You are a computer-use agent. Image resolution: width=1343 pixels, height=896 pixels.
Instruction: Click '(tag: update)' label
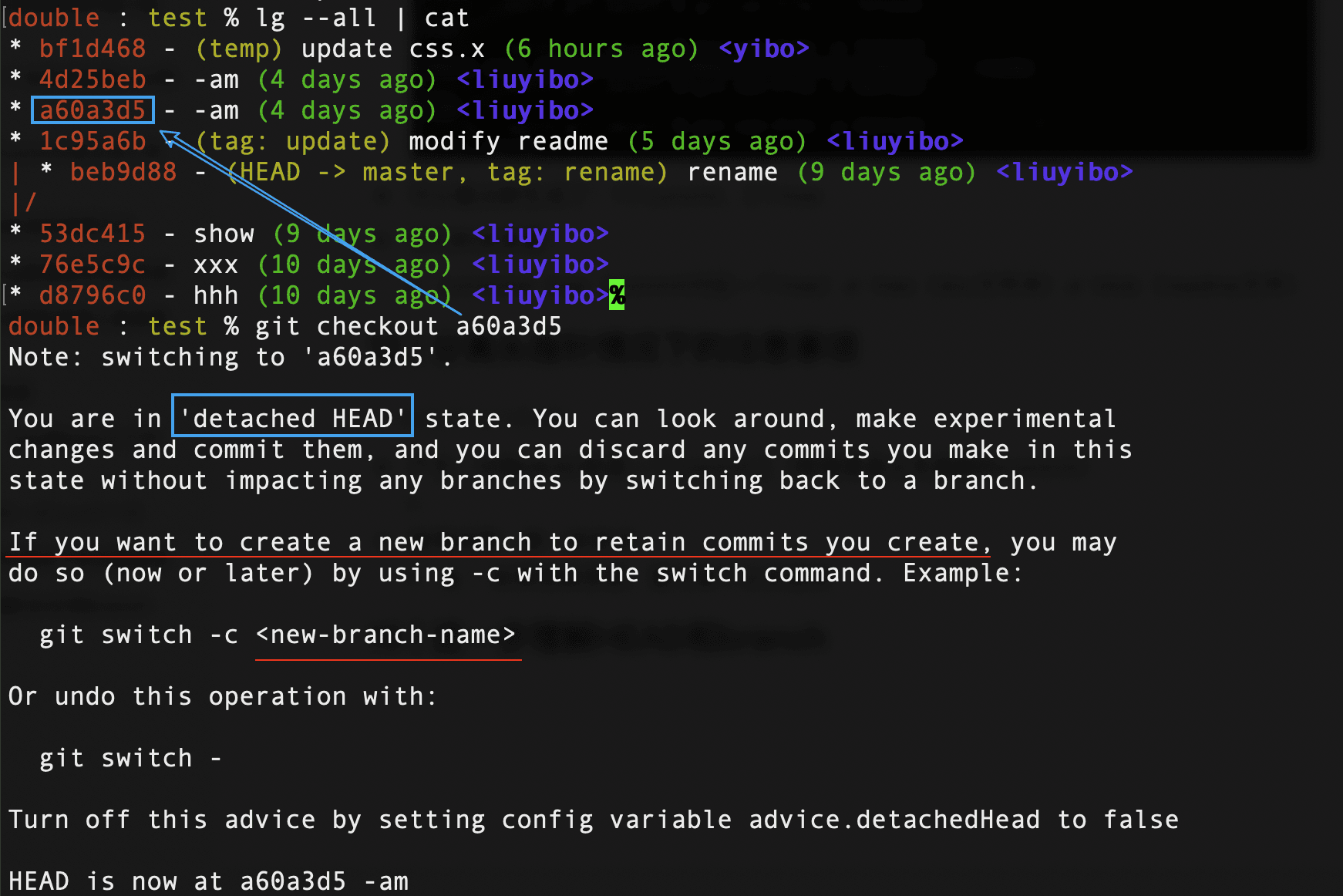click(x=293, y=141)
